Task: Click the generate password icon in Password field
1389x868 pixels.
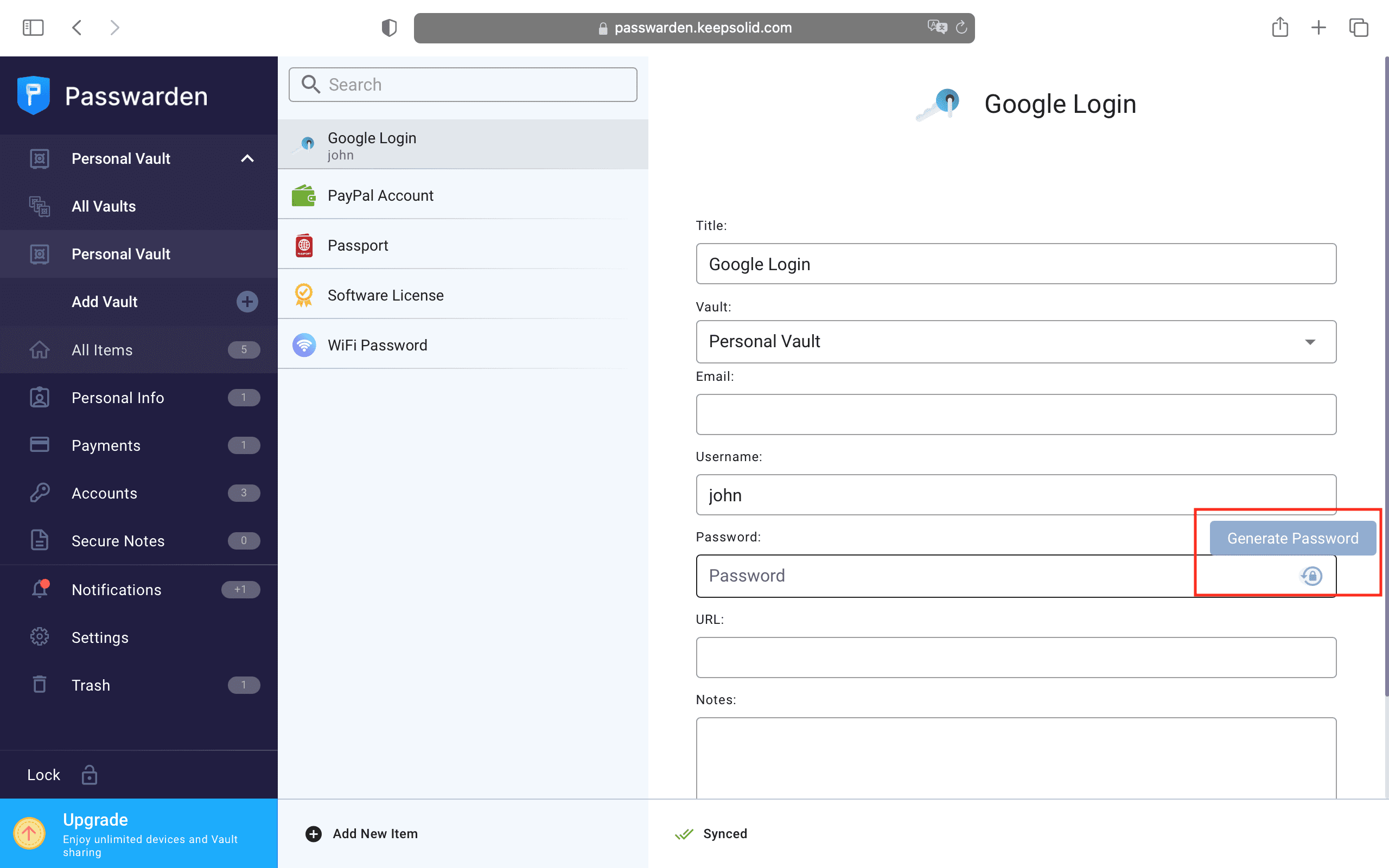Action: tap(1311, 576)
